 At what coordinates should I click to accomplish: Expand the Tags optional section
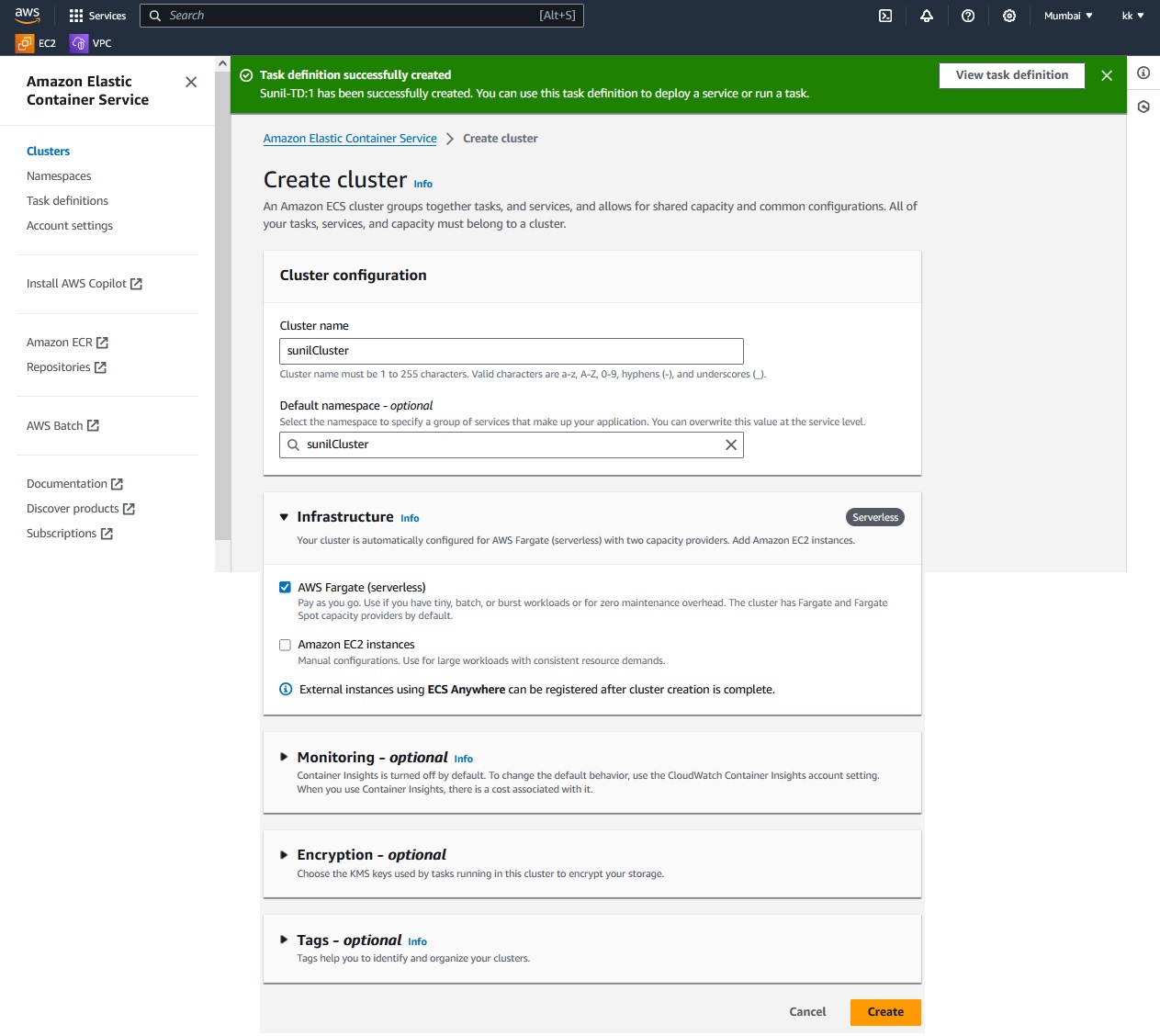point(284,940)
